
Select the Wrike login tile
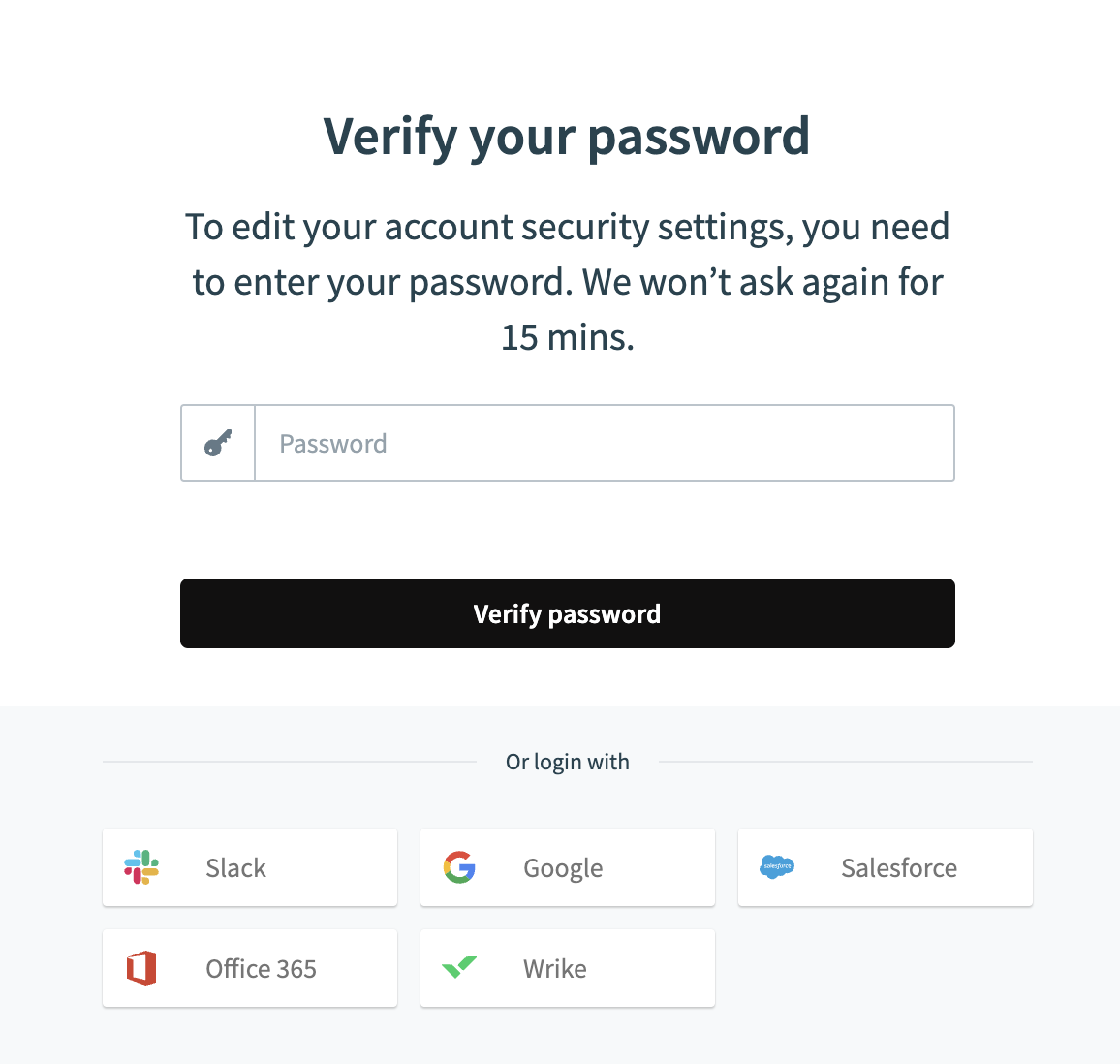click(x=567, y=967)
